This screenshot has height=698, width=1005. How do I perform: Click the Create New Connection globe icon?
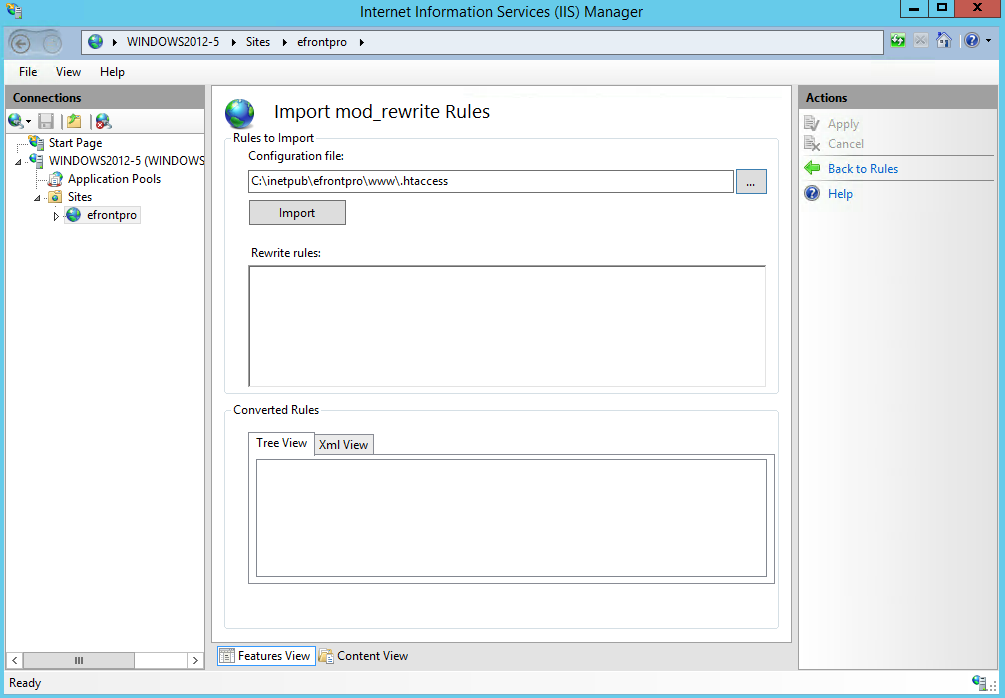[16, 121]
